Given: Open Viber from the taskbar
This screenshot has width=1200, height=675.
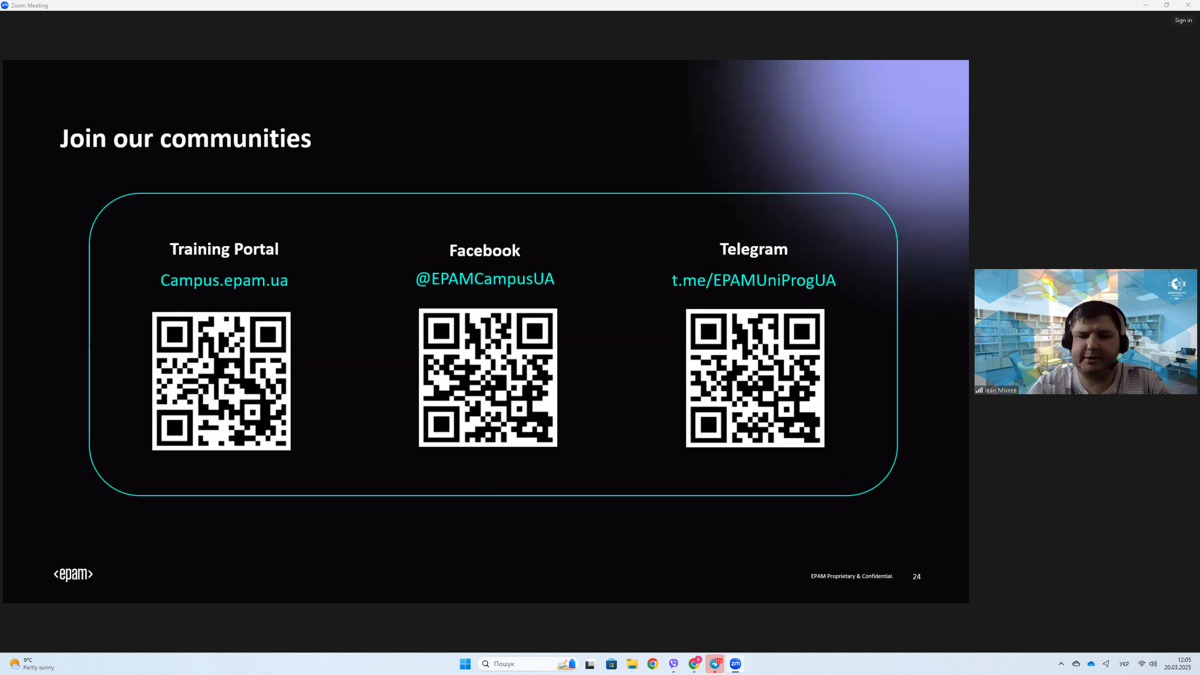Looking at the screenshot, I should point(673,664).
